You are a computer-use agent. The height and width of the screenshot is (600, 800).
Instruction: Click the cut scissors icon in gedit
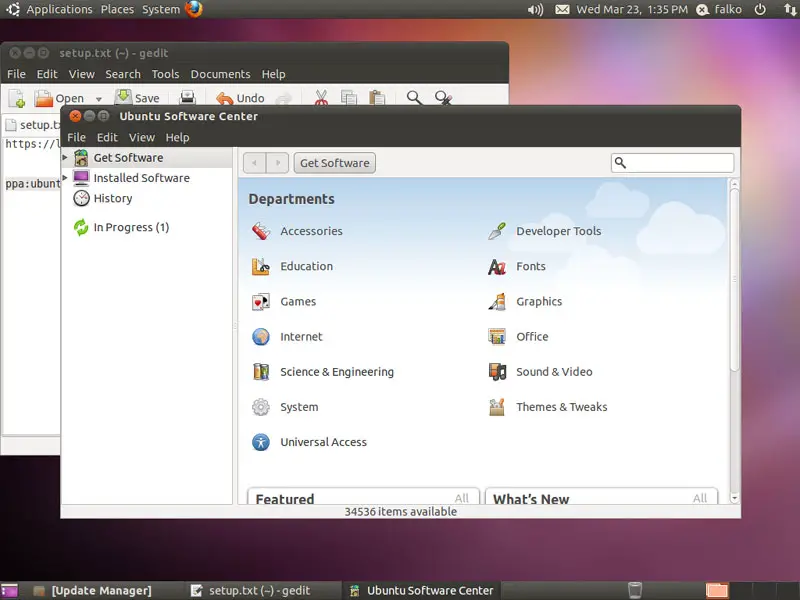pos(321,97)
